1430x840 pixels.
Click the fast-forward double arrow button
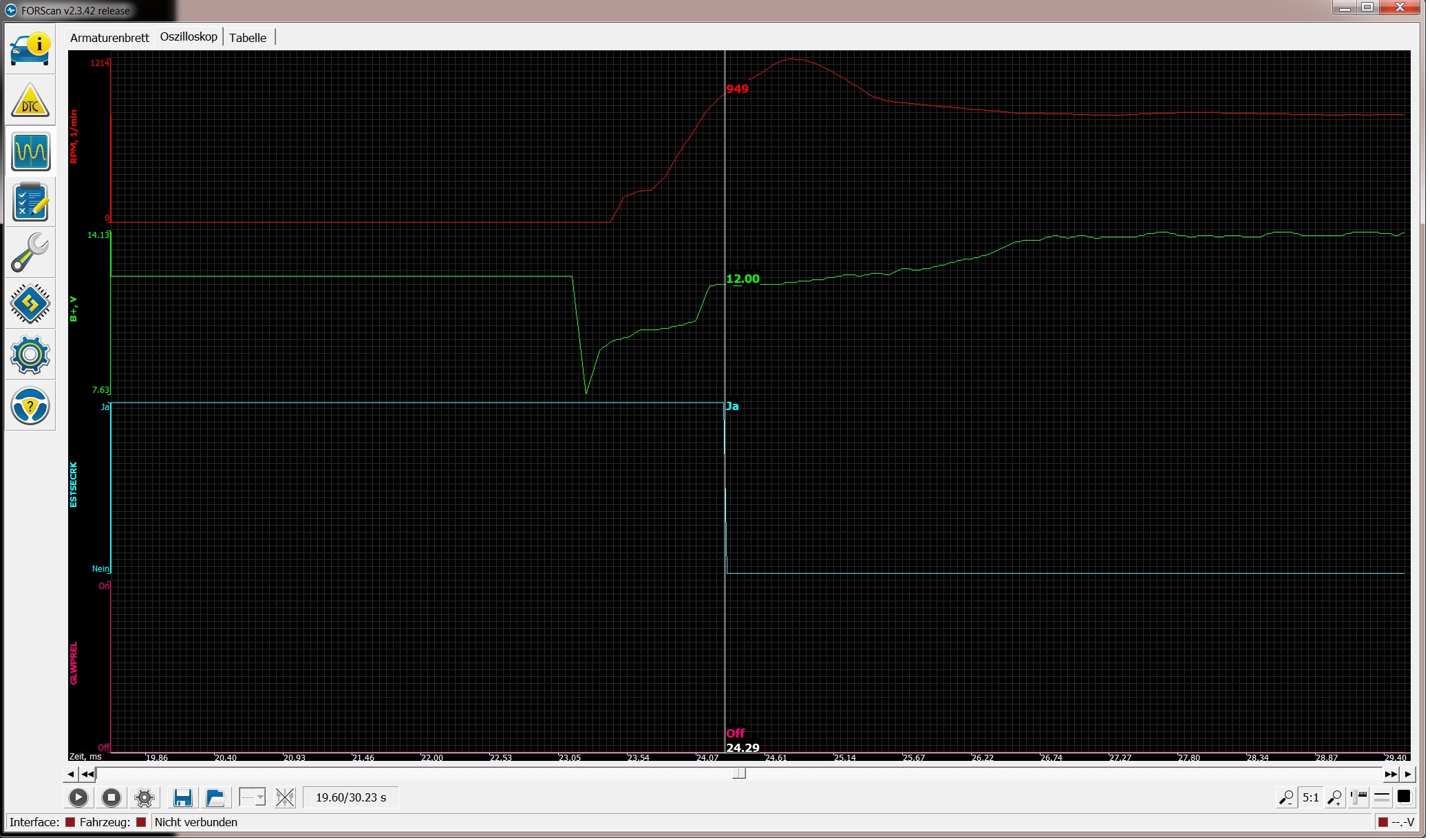1391,775
